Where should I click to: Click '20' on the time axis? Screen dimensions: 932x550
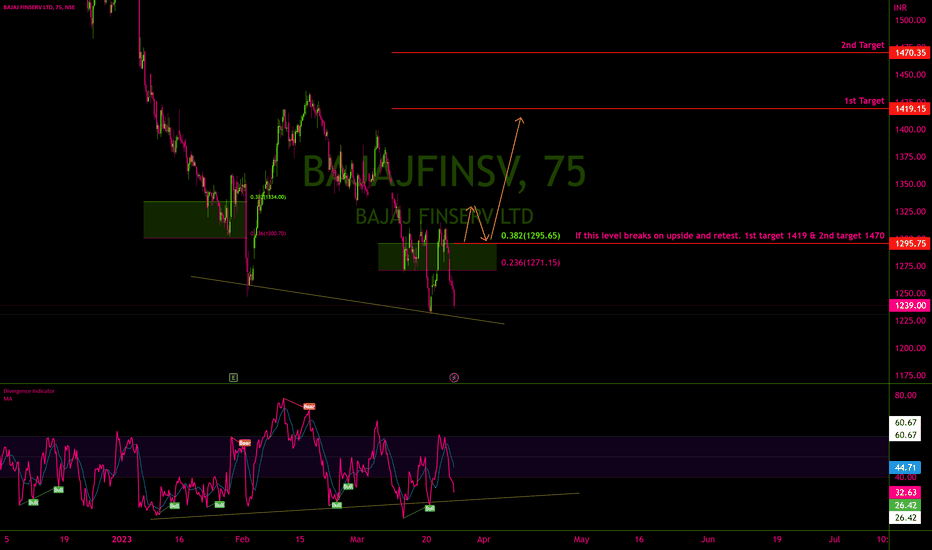point(426,539)
